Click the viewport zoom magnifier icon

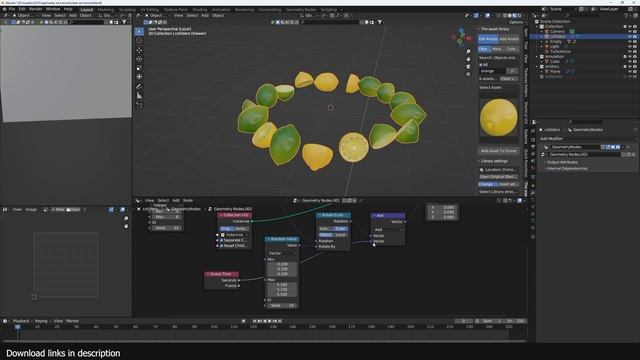click(x=468, y=51)
